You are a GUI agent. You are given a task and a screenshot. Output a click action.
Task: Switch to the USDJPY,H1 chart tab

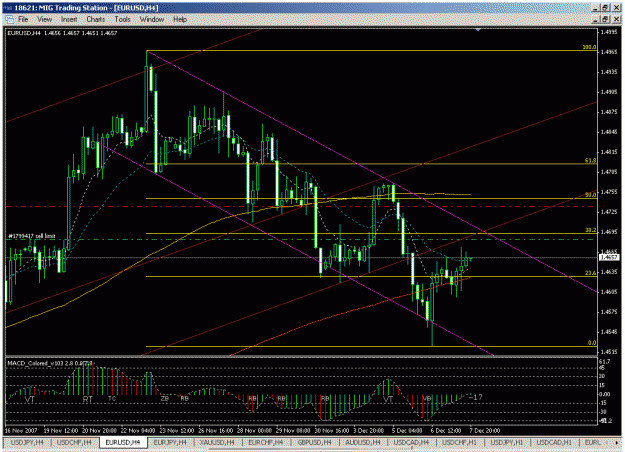click(x=507, y=442)
